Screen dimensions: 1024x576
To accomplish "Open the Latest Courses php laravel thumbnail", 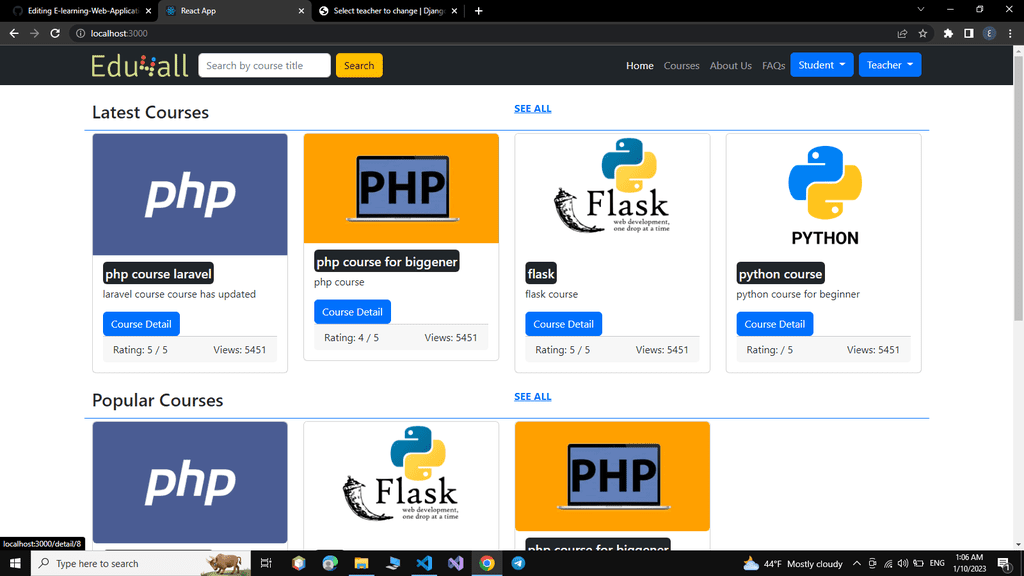I will (x=190, y=195).
